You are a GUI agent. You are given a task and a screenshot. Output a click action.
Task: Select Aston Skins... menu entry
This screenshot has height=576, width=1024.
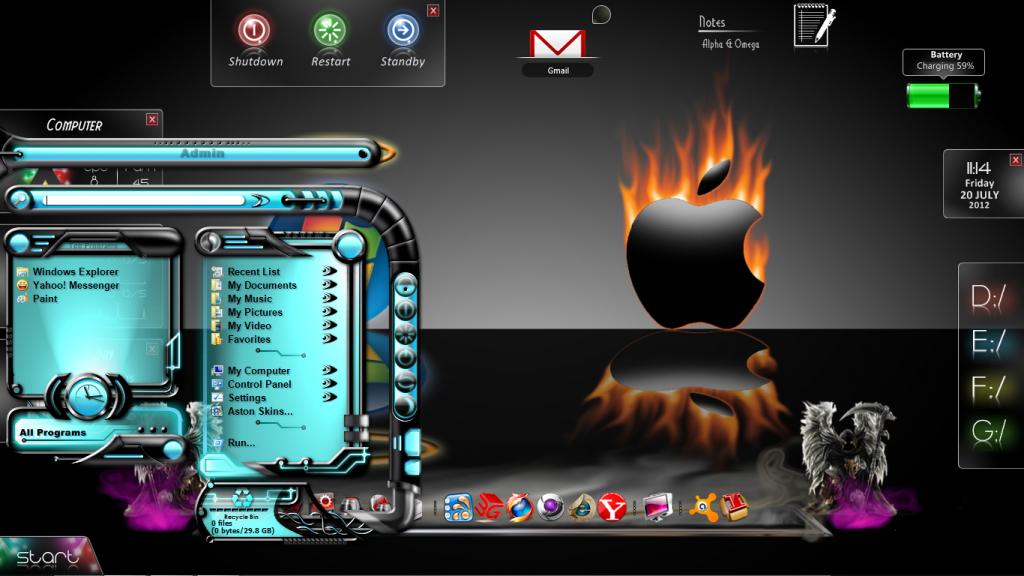[253, 411]
